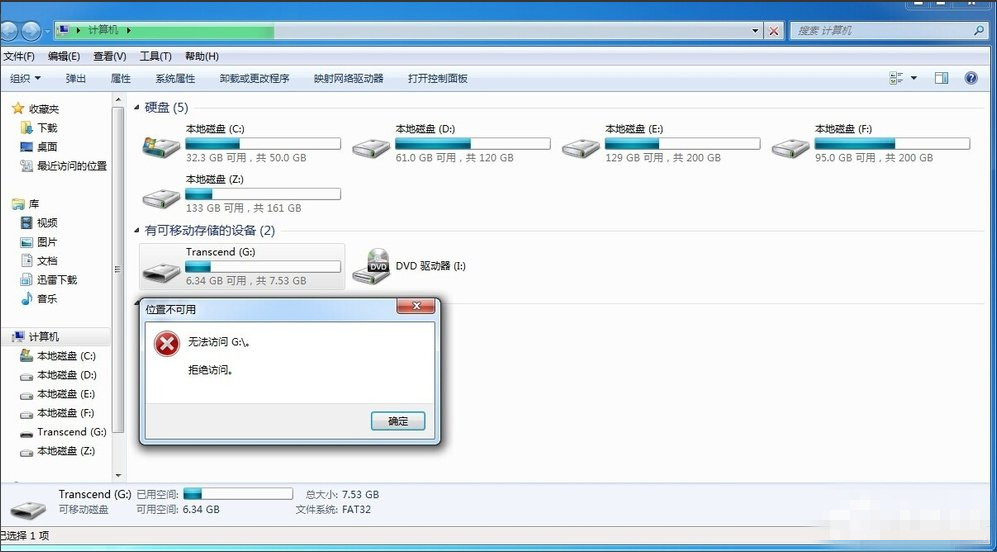Image resolution: width=997 pixels, height=552 pixels.
Task: Open the 工具(T) menu
Action: [x=155, y=56]
